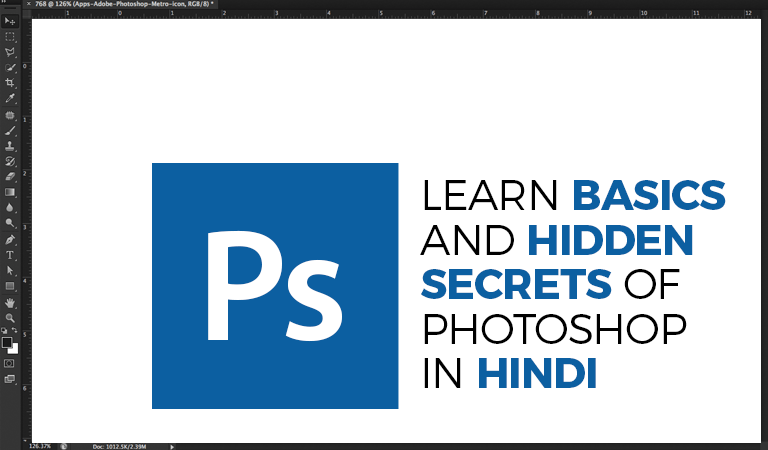The width and height of the screenshot is (768, 450).
Task: Select the Brush tool
Action: [9, 131]
